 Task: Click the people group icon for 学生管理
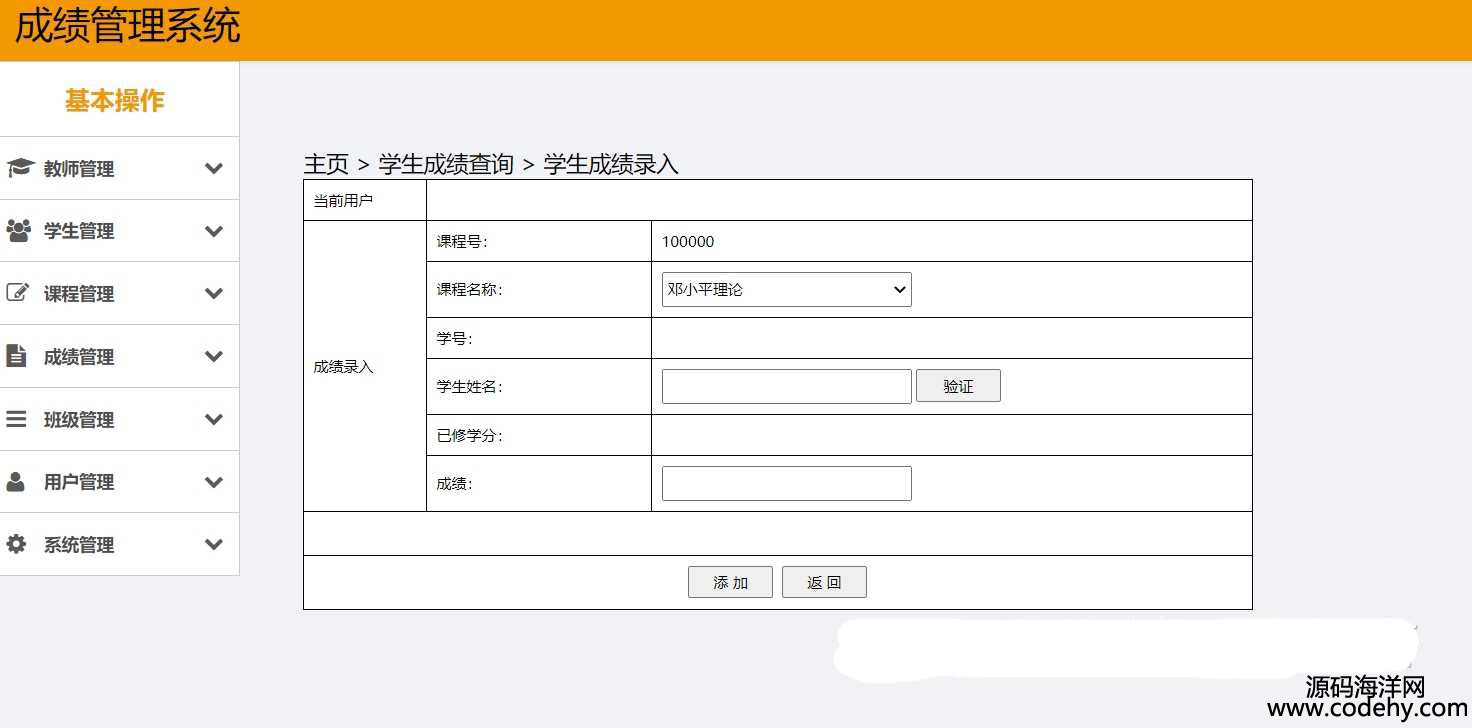18,231
